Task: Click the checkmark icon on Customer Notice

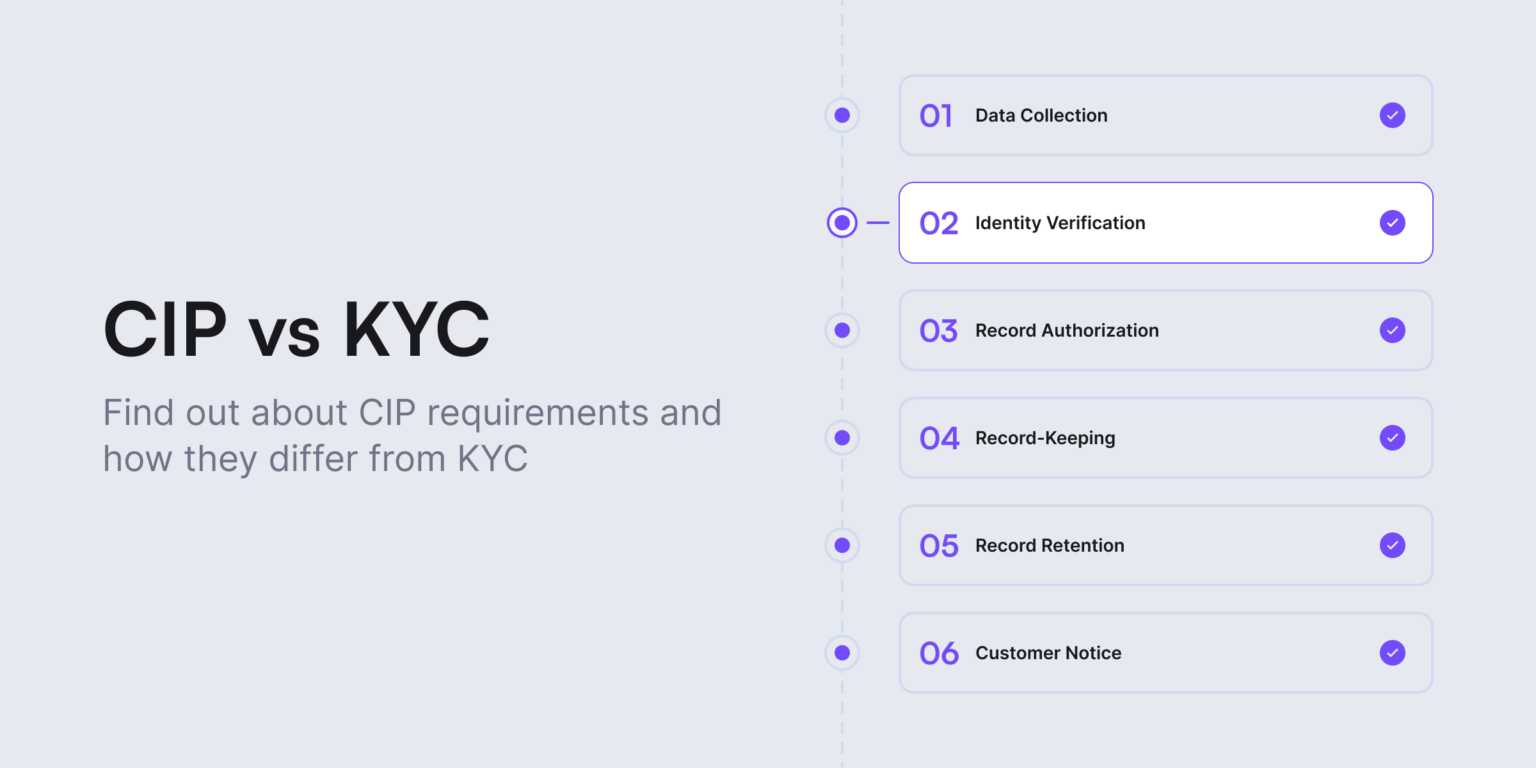Action: tap(1392, 652)
